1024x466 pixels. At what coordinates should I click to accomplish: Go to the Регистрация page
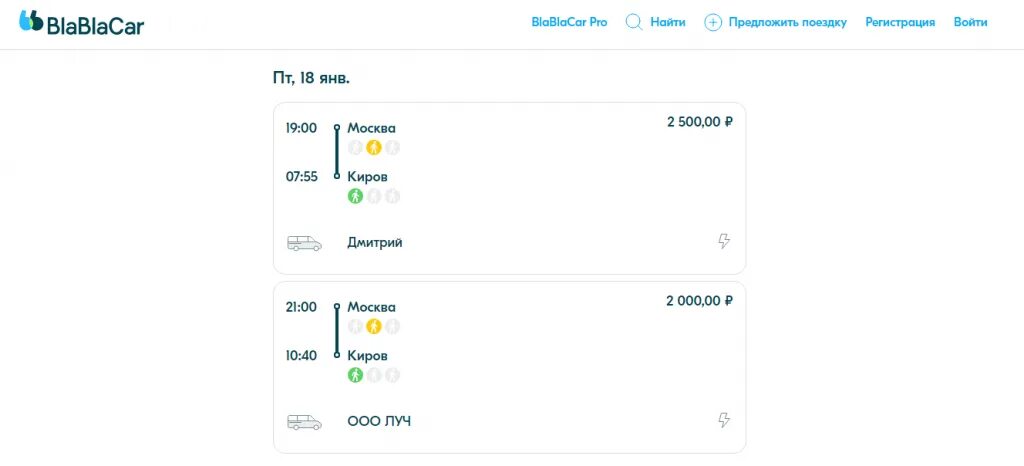point(900,23)
